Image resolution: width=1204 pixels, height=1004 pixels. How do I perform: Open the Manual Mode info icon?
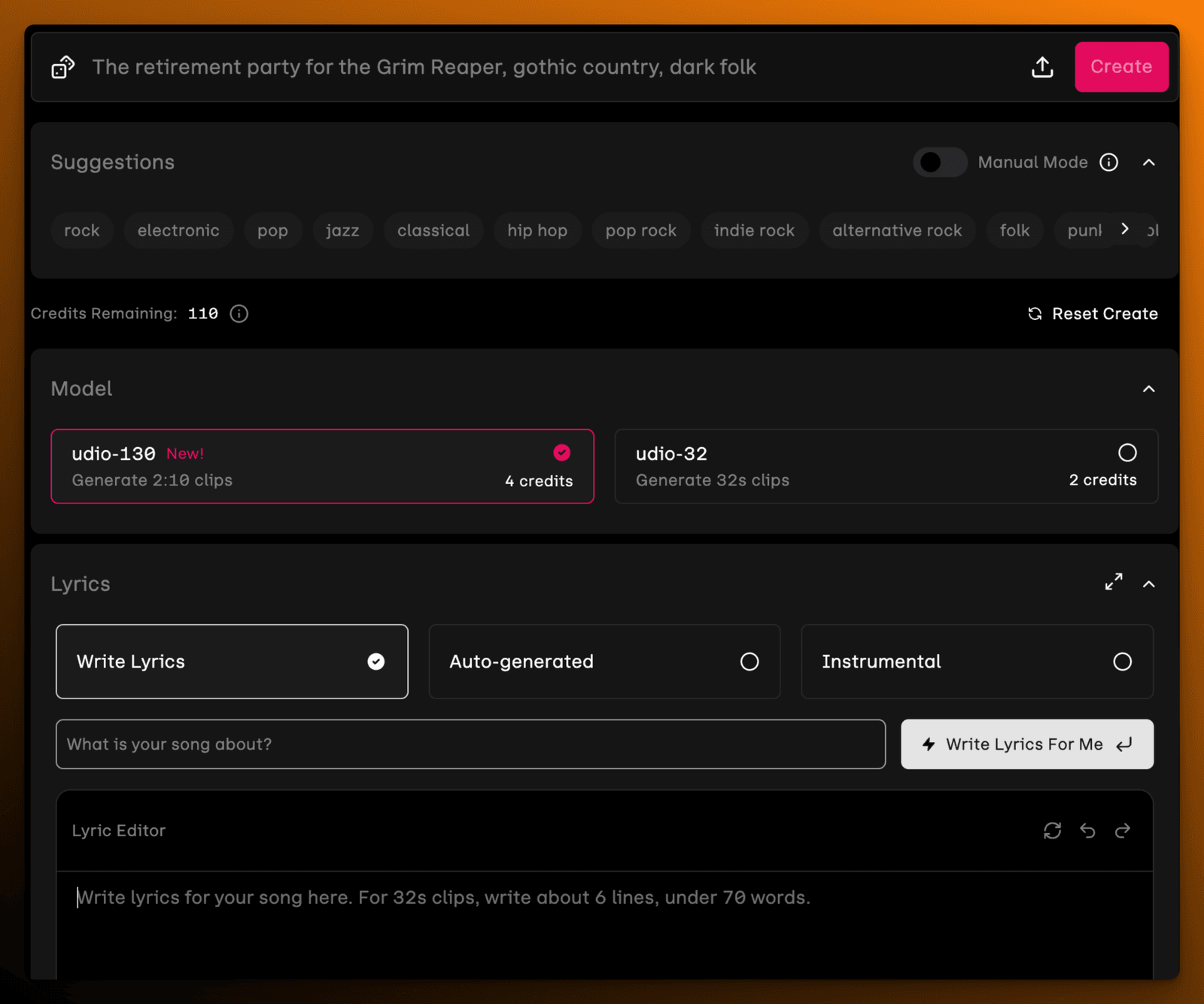coord(1108,163)
